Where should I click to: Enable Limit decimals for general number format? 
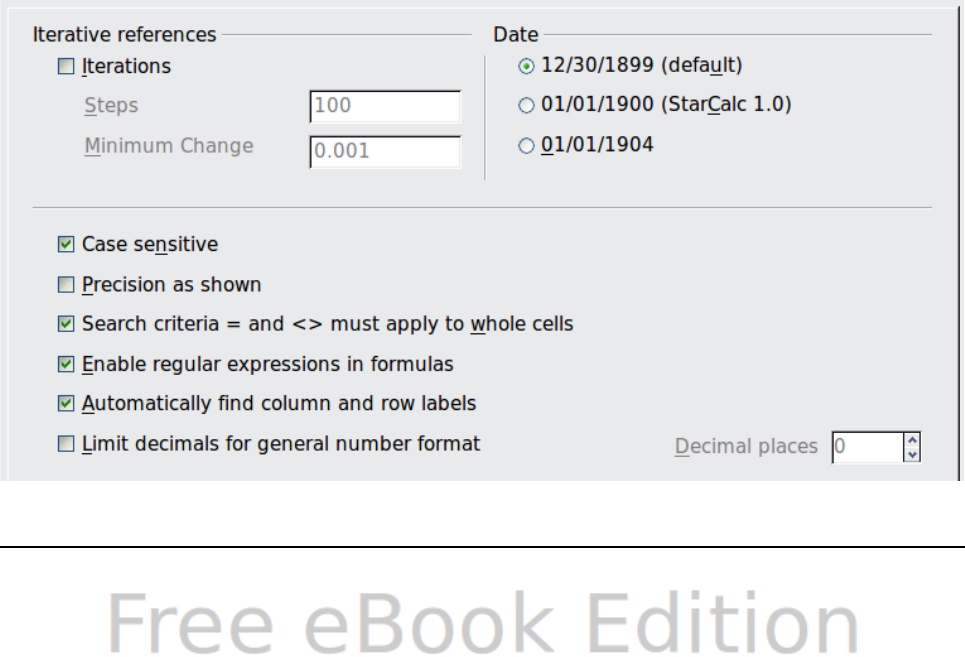pos(66,444)
